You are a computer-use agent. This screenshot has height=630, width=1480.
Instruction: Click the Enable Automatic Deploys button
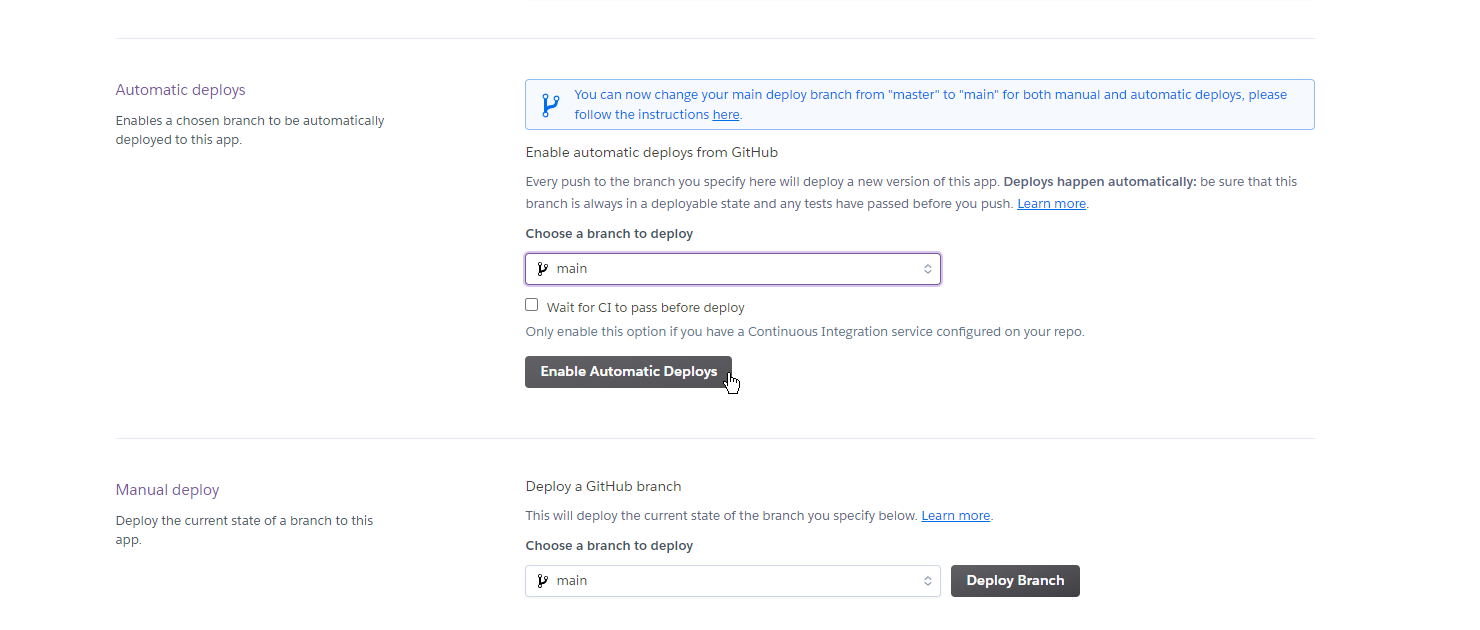tap(628, 371)
